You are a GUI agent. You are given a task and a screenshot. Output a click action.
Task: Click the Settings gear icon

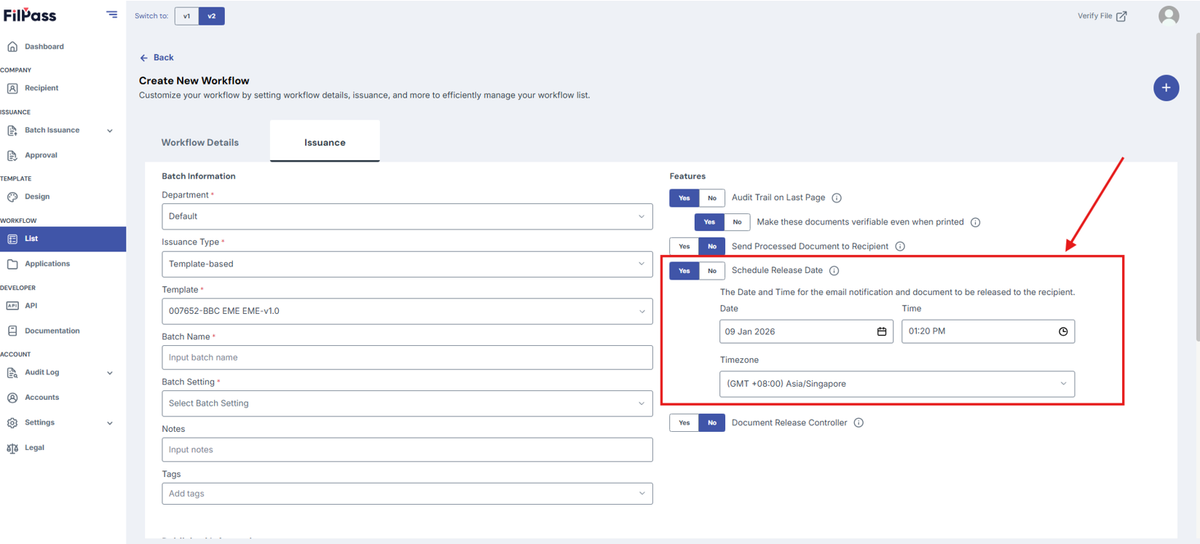(12, 422)
